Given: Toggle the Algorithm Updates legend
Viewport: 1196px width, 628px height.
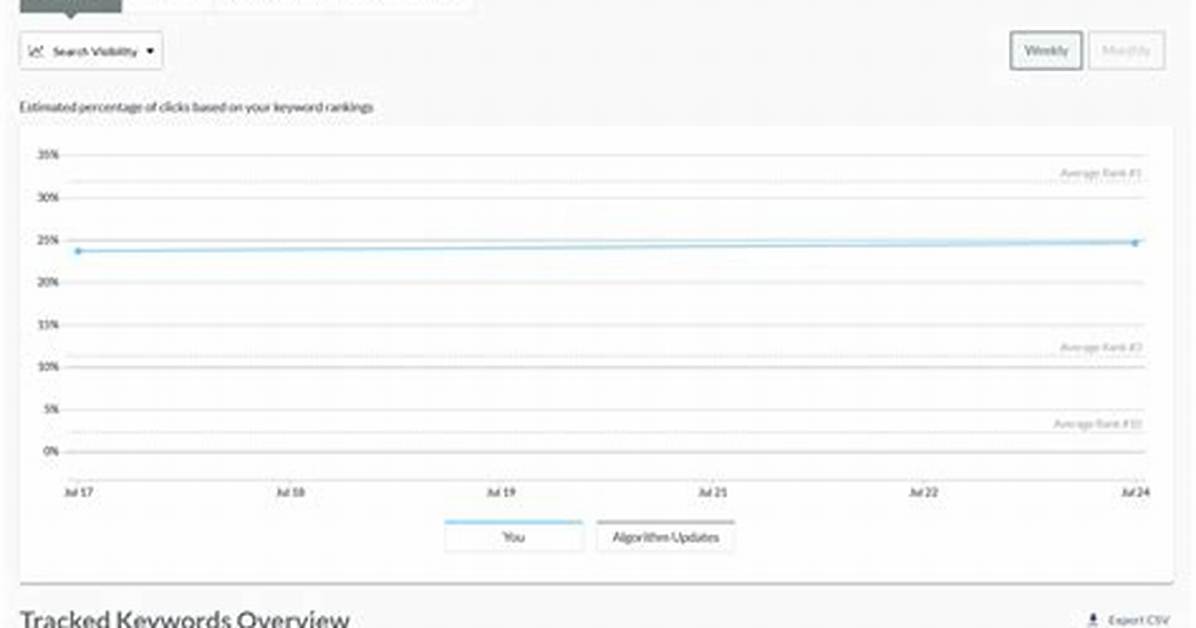Looking at the screenshot, I should [x=665, y=536].
